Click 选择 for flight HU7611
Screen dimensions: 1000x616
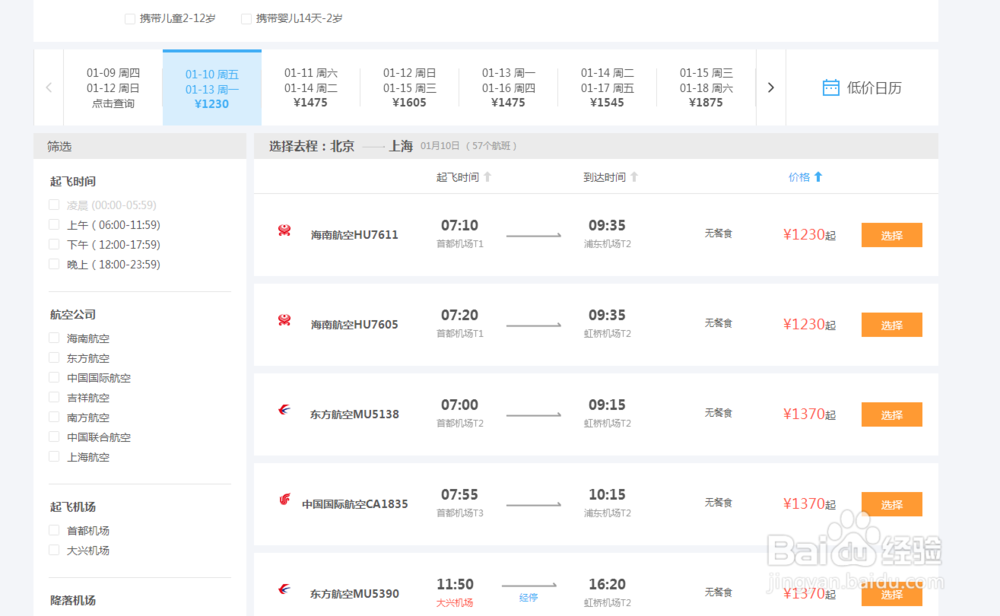[891, 236]
